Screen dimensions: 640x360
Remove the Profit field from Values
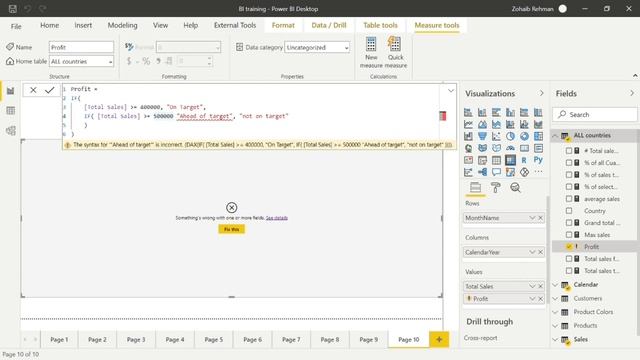[x=540, y=299]
